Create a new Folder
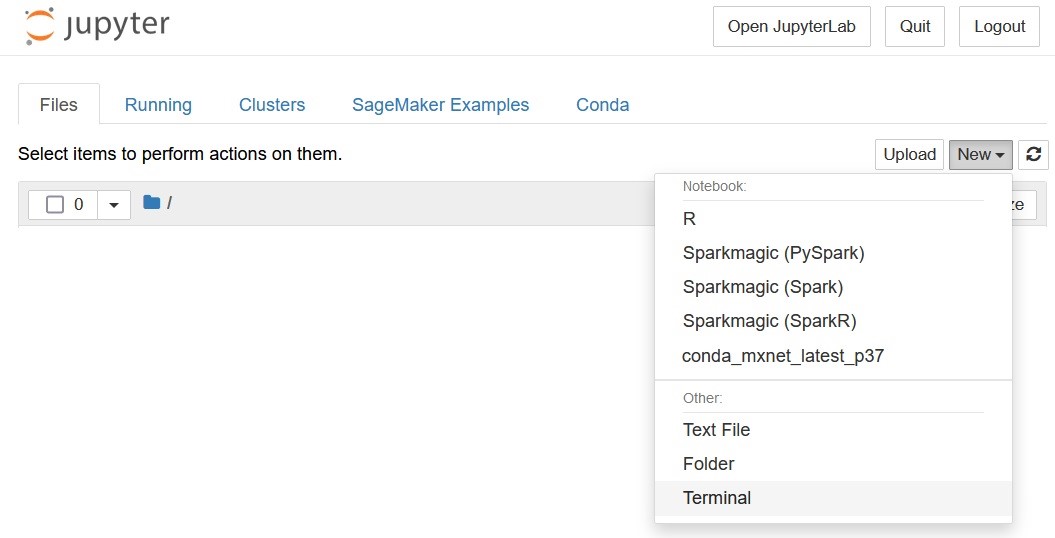This screenshot has width=1055, height=538. (x=833, y=464)
